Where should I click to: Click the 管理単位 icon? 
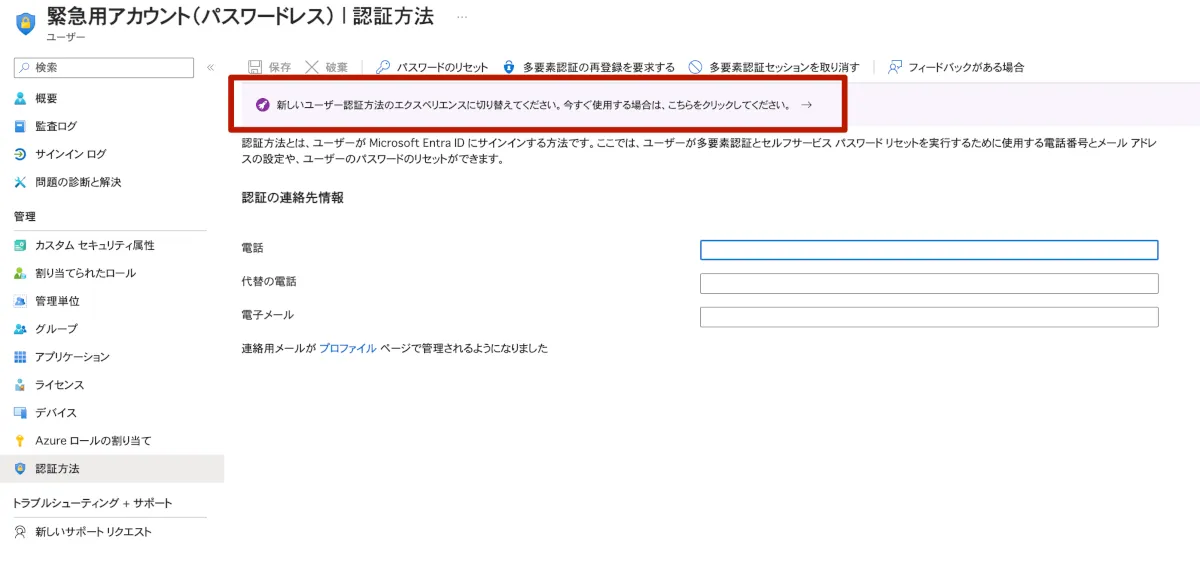[x=20, y=301]
